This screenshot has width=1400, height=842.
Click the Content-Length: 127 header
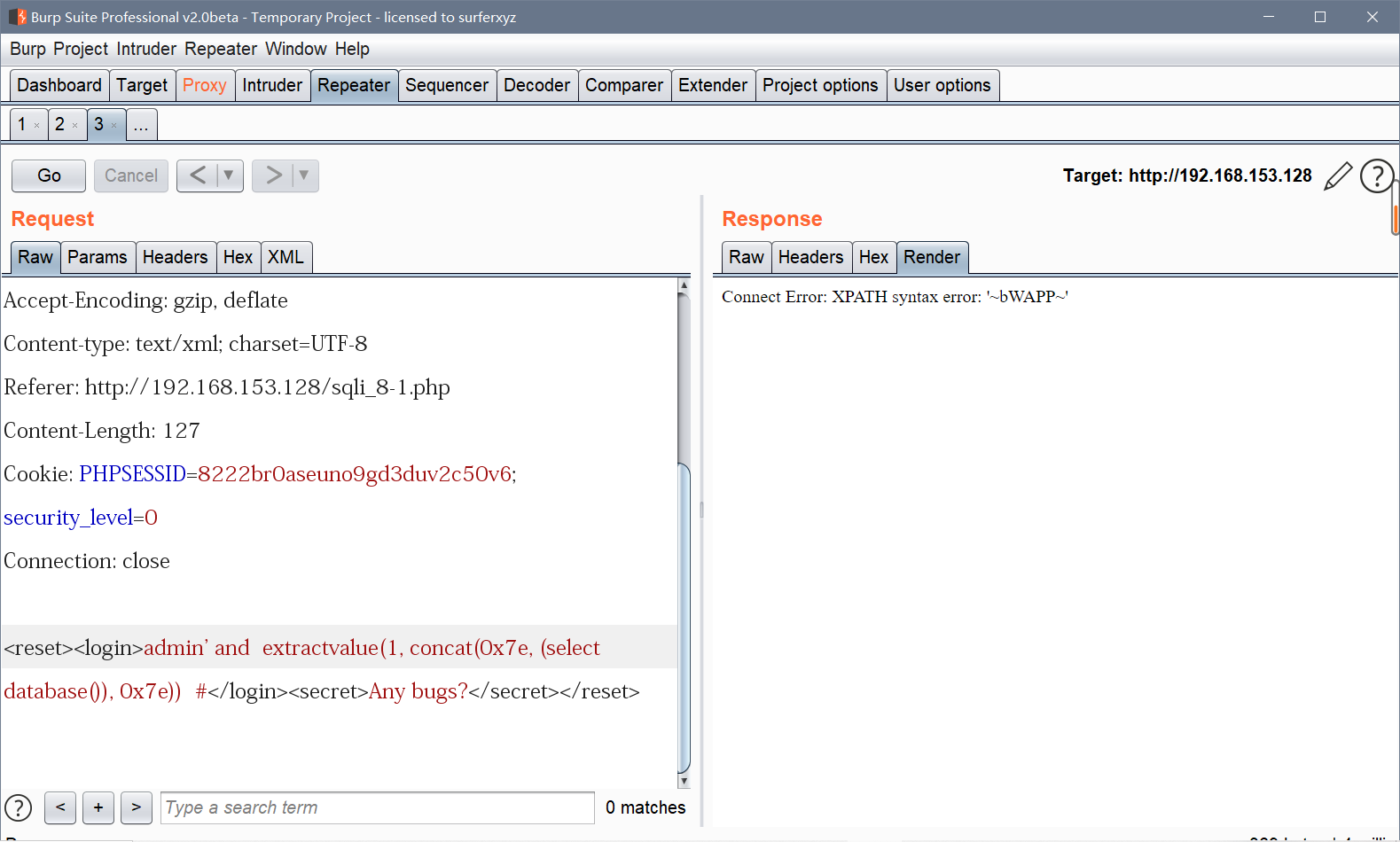pyautogui.click(x=102, y=431)
